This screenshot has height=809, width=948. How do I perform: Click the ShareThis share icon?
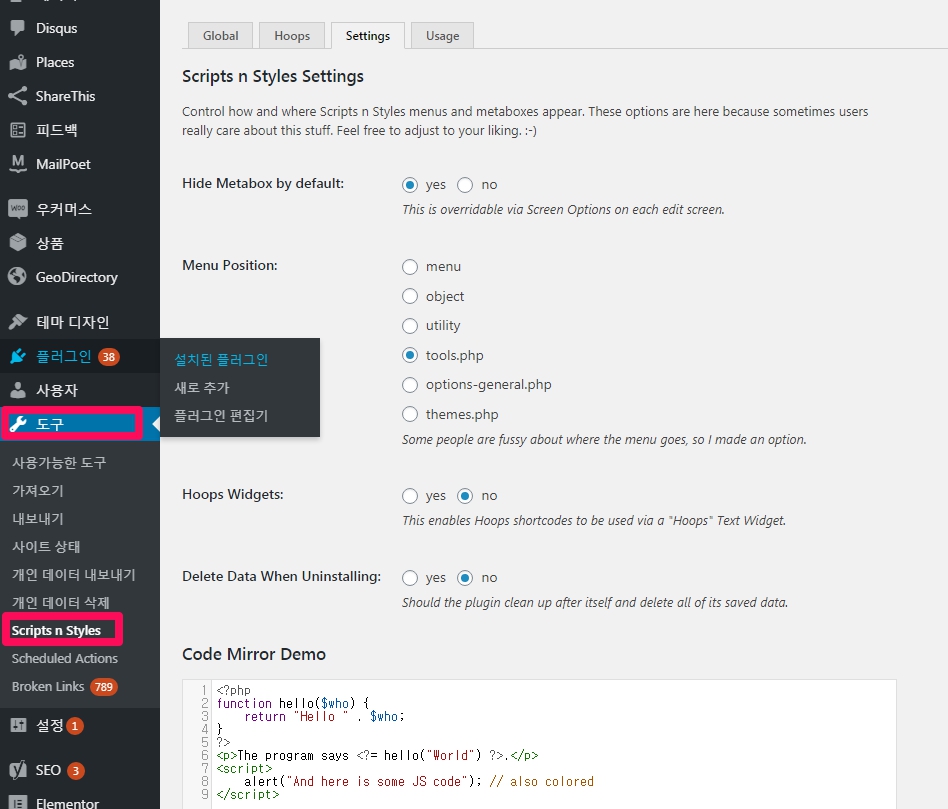[18, 96]
